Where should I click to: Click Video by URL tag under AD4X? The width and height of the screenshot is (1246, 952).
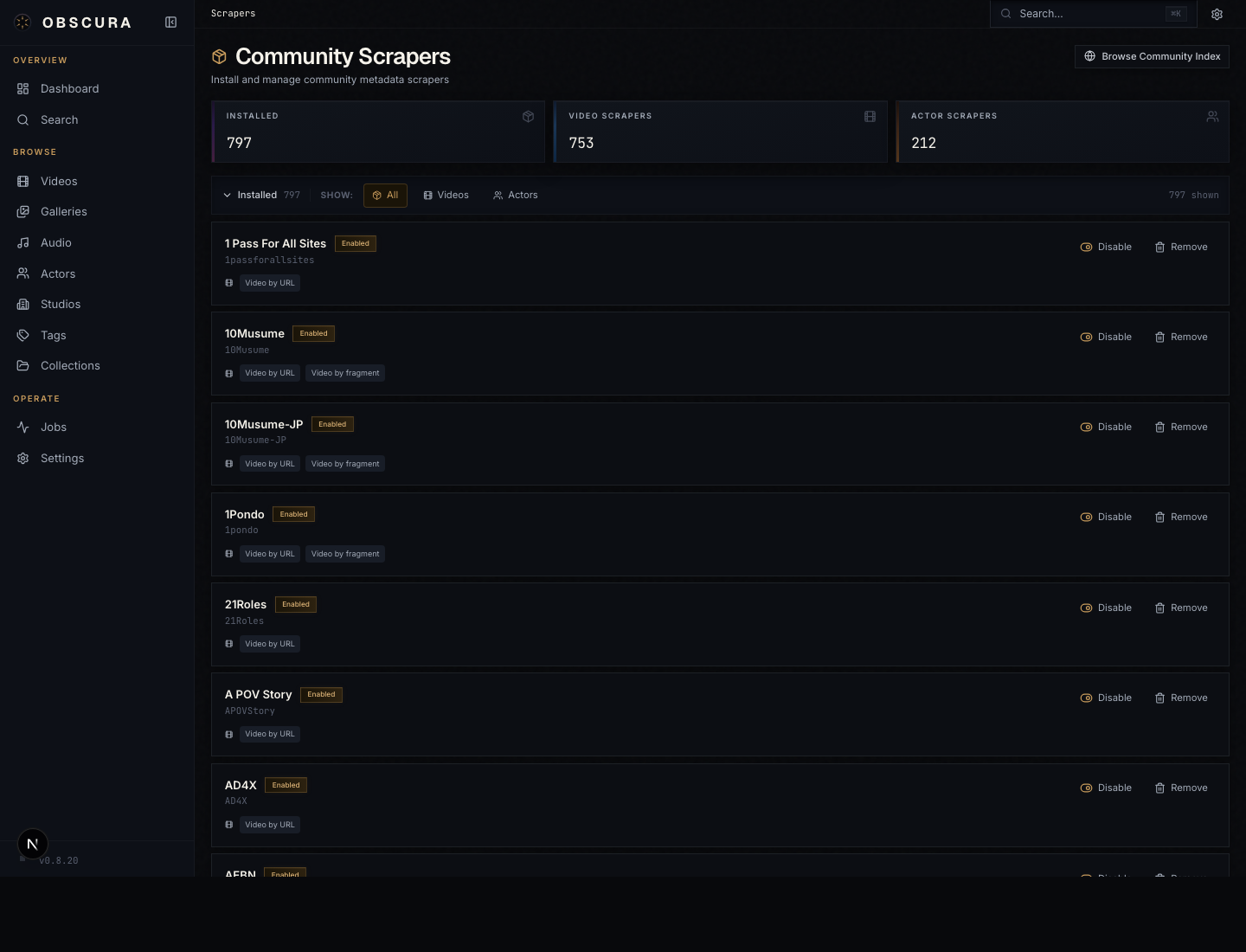(x=270, y=825)
